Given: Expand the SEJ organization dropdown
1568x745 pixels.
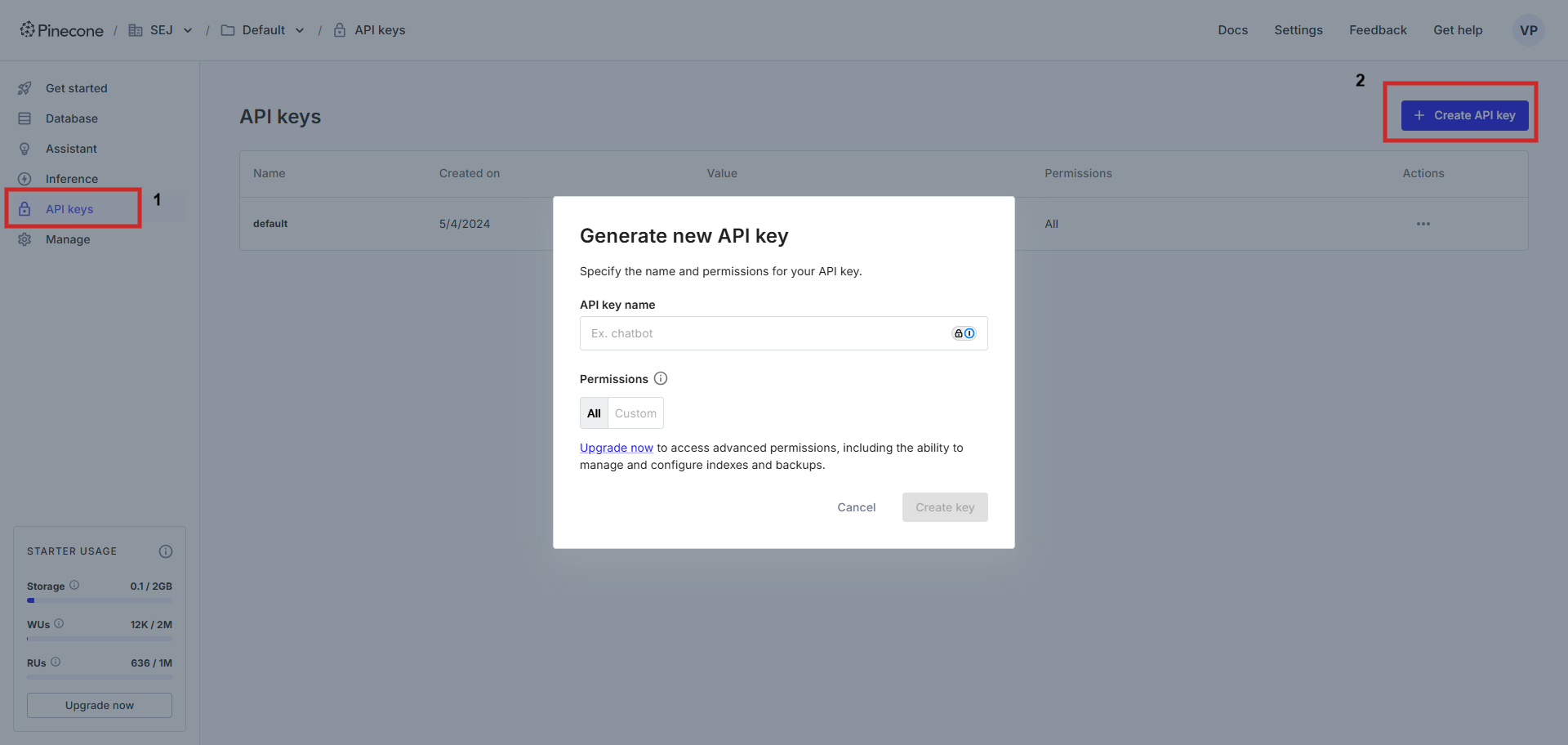Looking at the screenshot, I should pyautogui.click(x=188, y=29).
